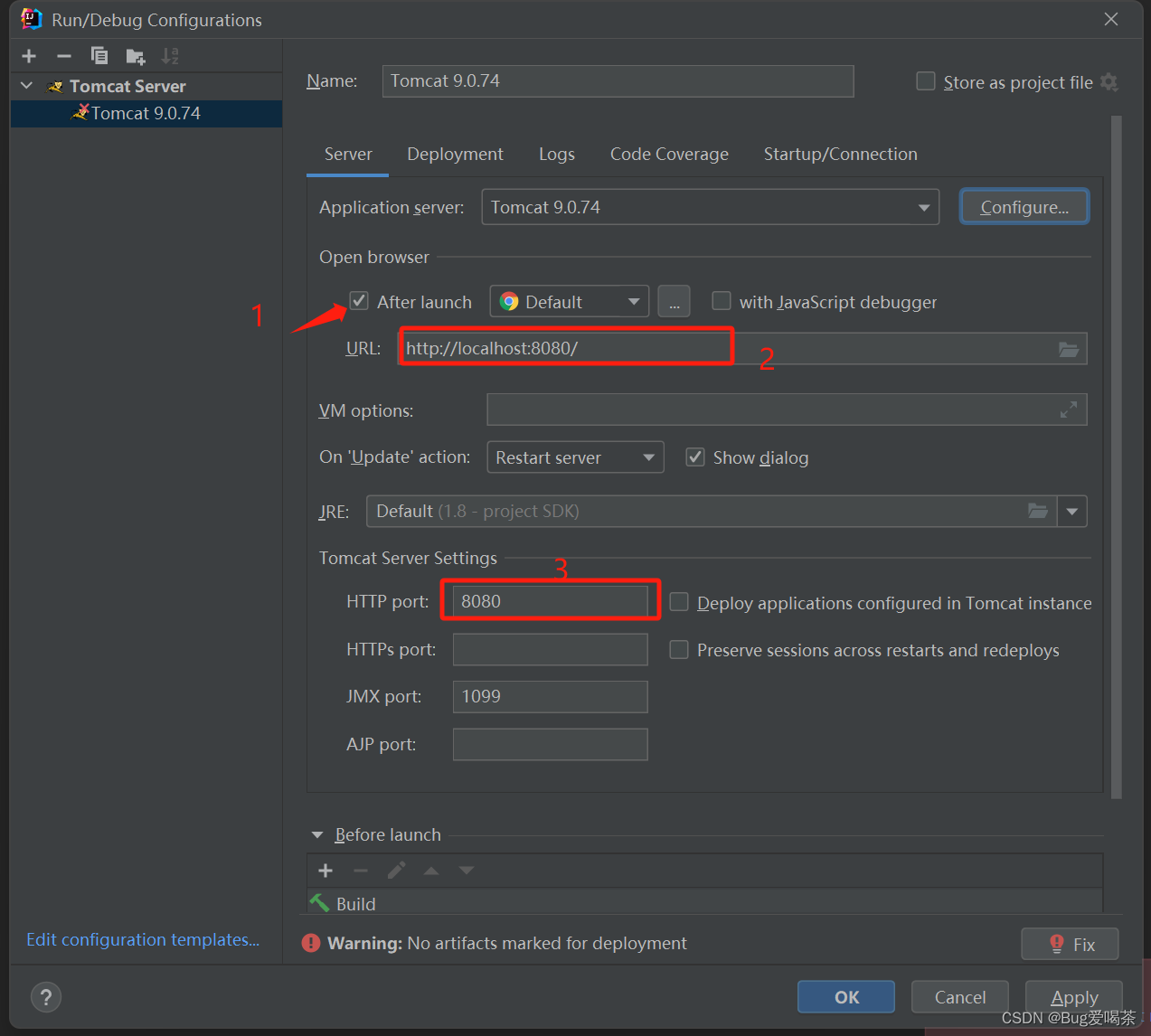Click the AJP port field

click(x=551, y=744)
